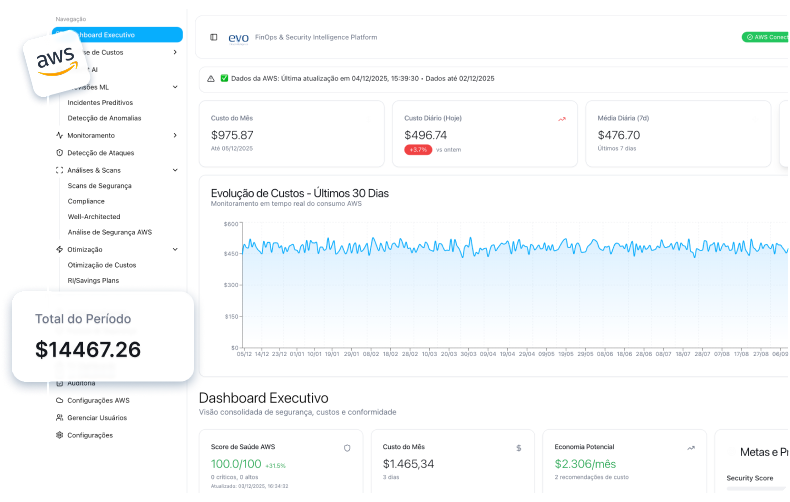790x502 pixels.
Task: Click the Configurações gear icon in sidebar
Action: coord(60,435)
